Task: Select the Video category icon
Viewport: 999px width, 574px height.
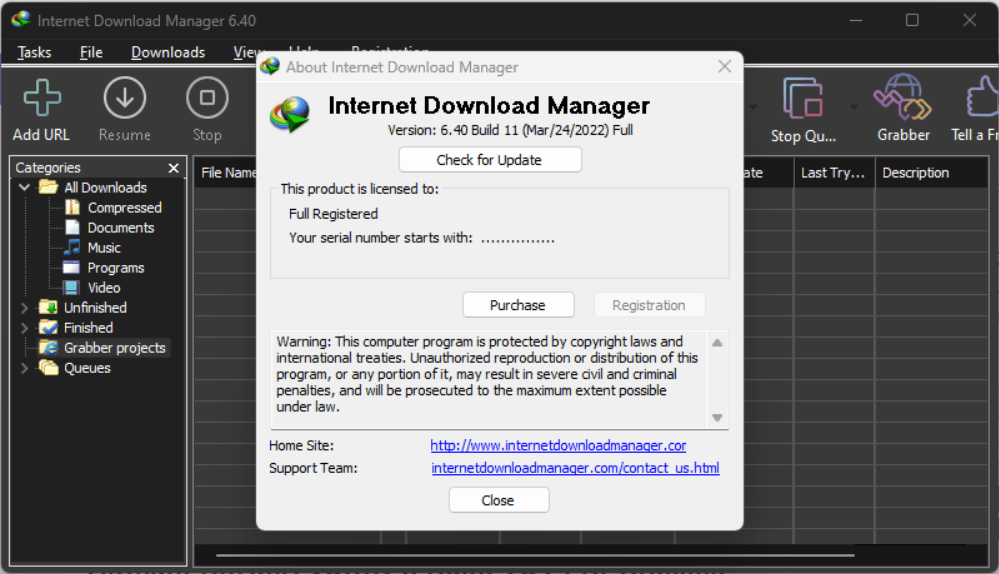Action: point(71,287)
